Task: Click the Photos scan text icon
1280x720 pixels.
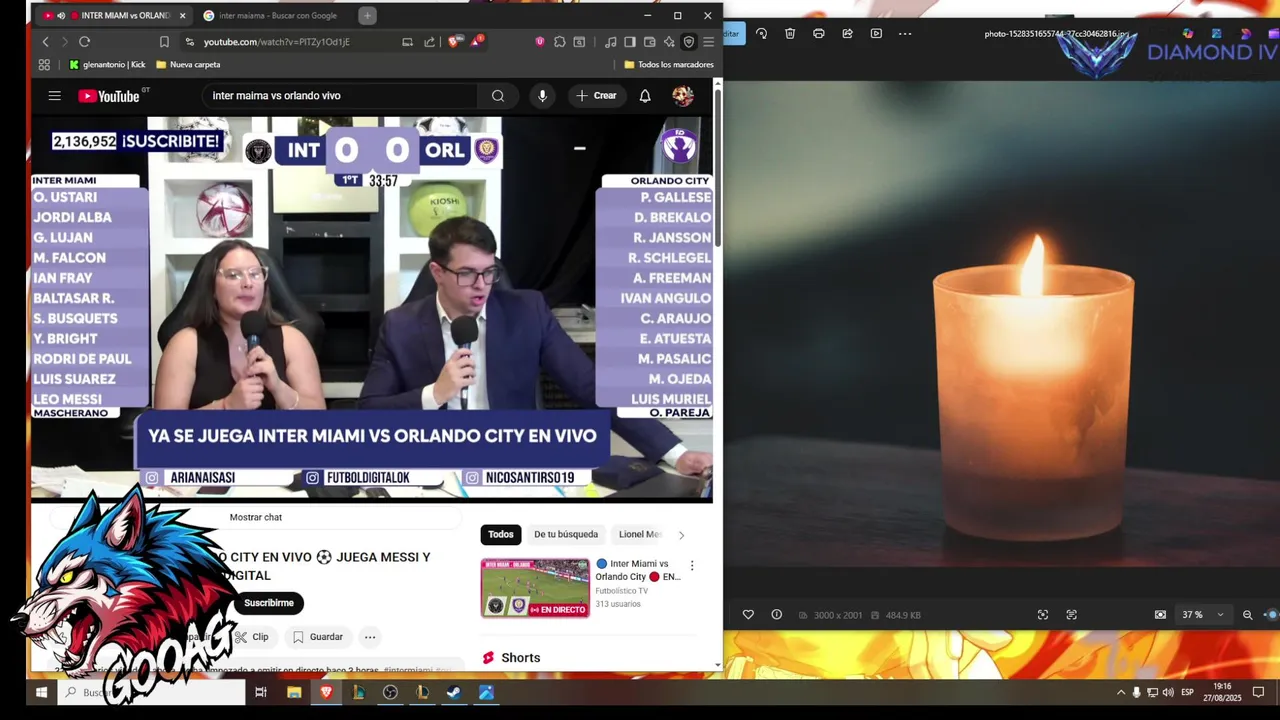Action: tap(1071, 615)
